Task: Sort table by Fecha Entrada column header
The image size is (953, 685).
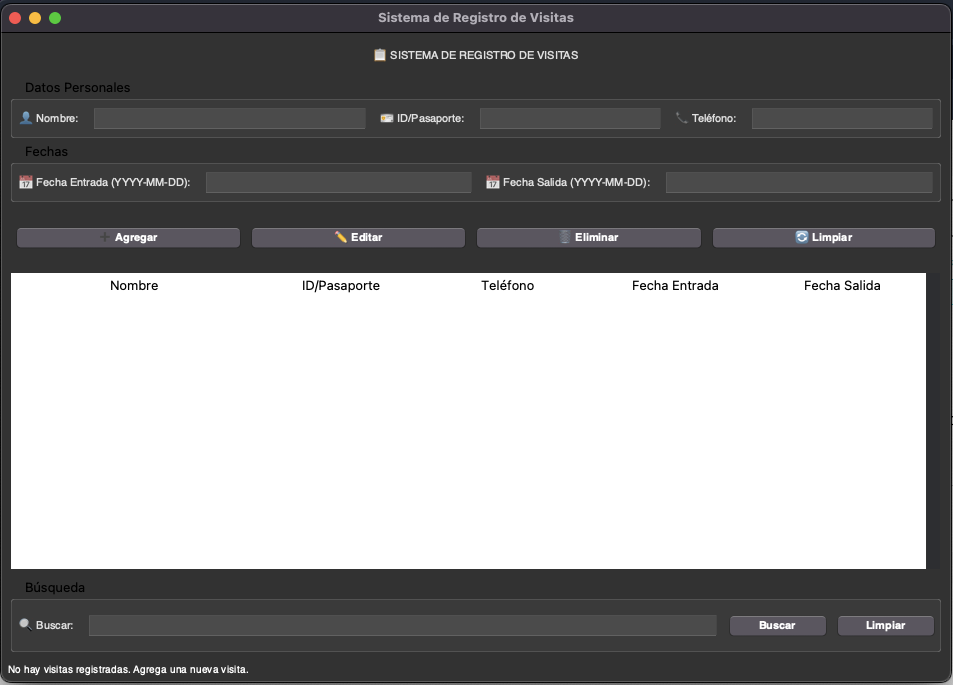Action: (x=675, y=286)
